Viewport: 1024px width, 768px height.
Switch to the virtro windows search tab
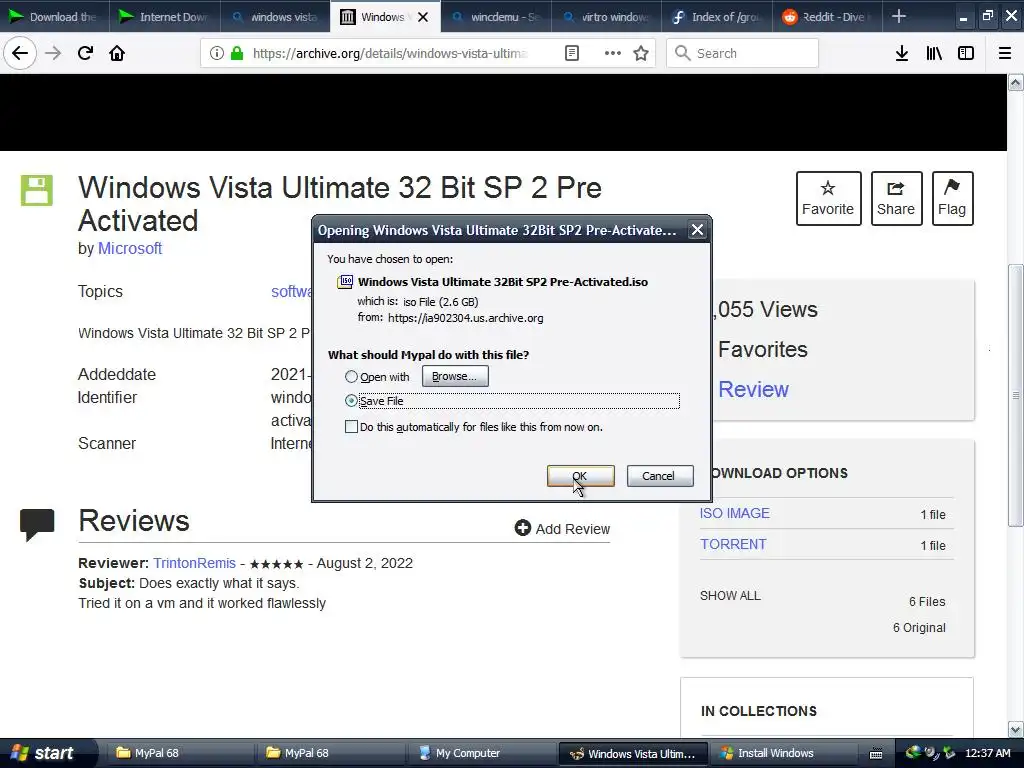pos(606,16)
